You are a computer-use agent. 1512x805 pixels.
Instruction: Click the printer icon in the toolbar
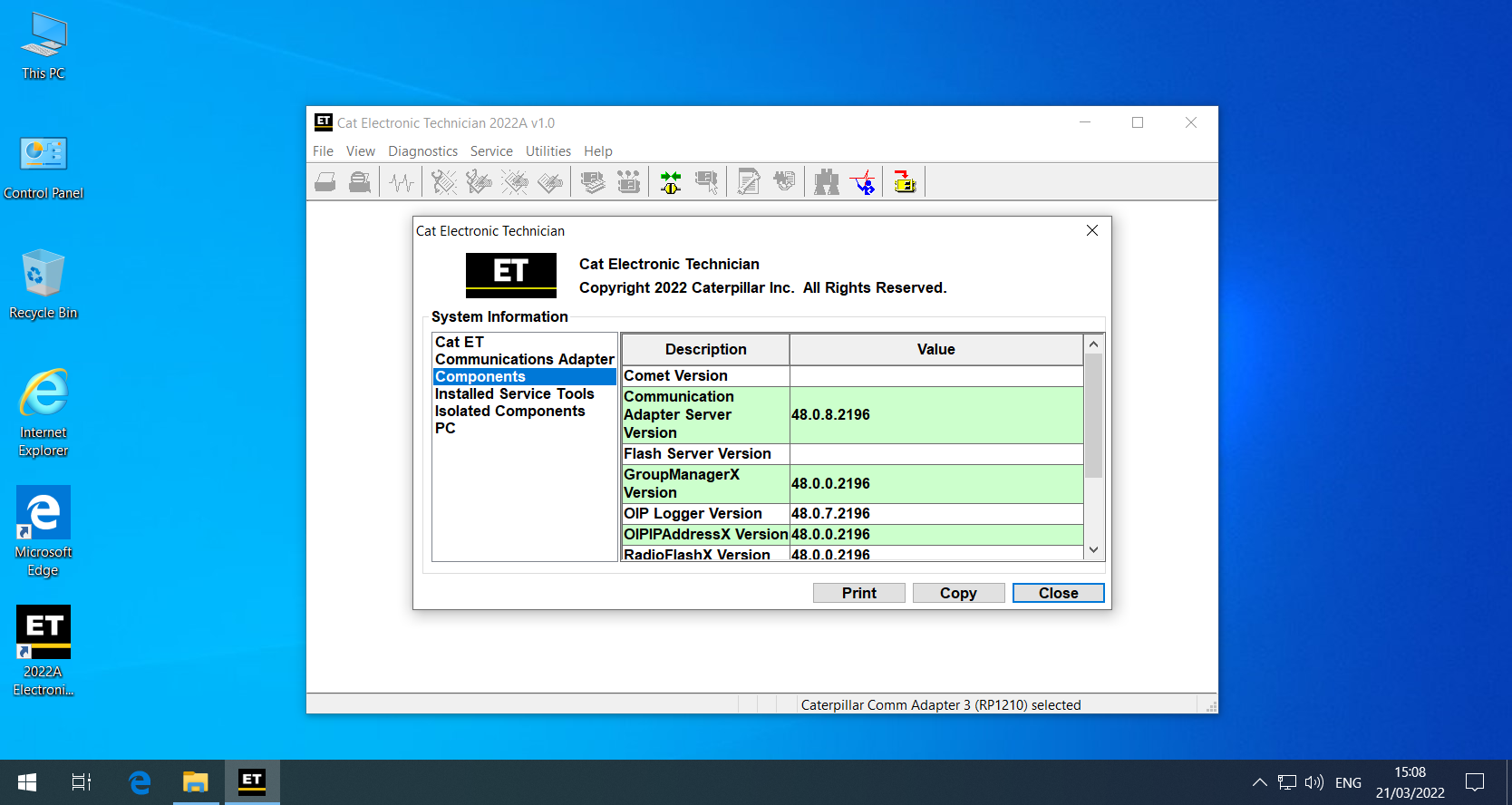click(x=325, y=182)
